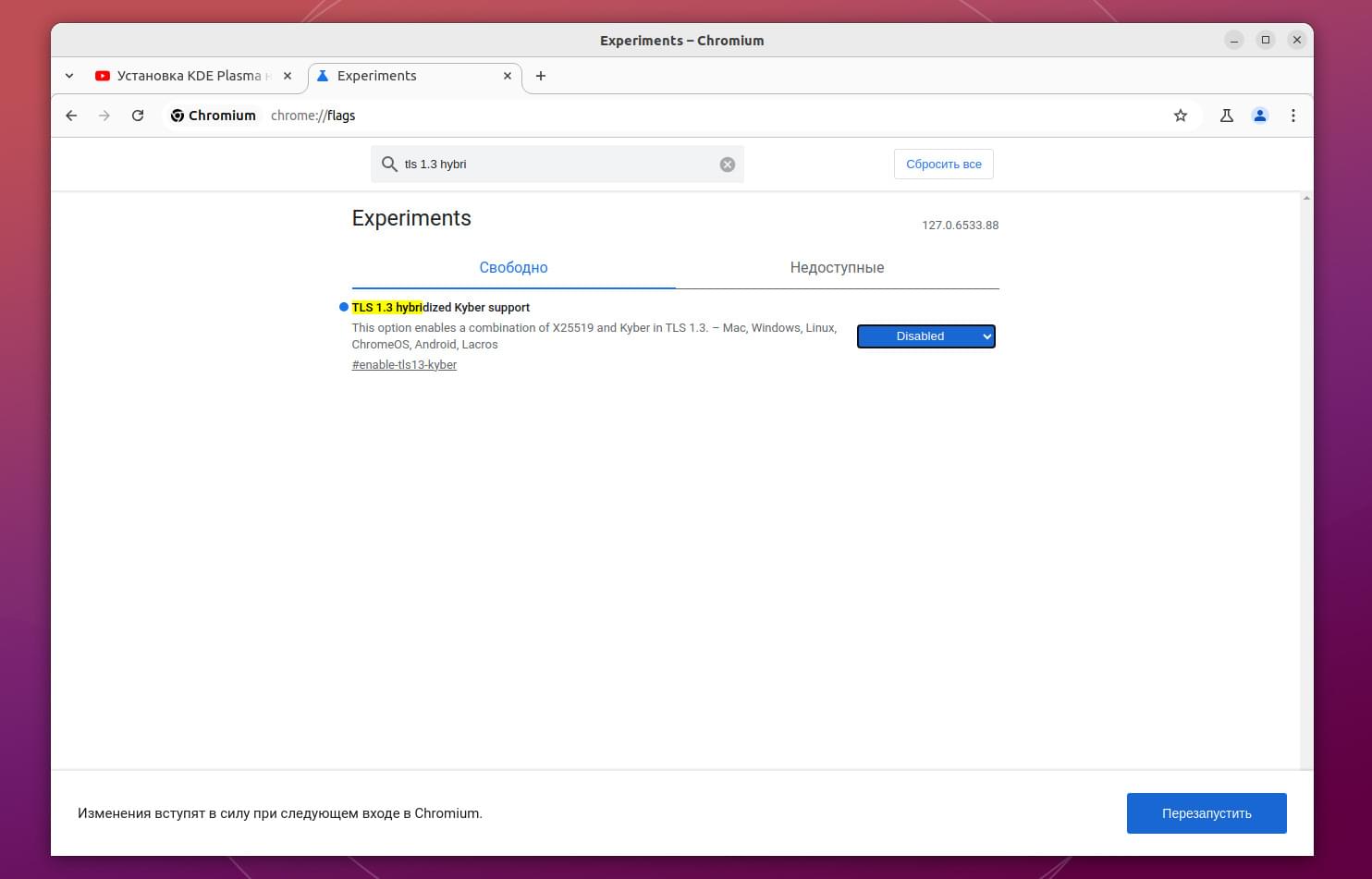Click the forward navigation arrow
The width and height of the screenshot is (1372, 879).
(104, 116)
